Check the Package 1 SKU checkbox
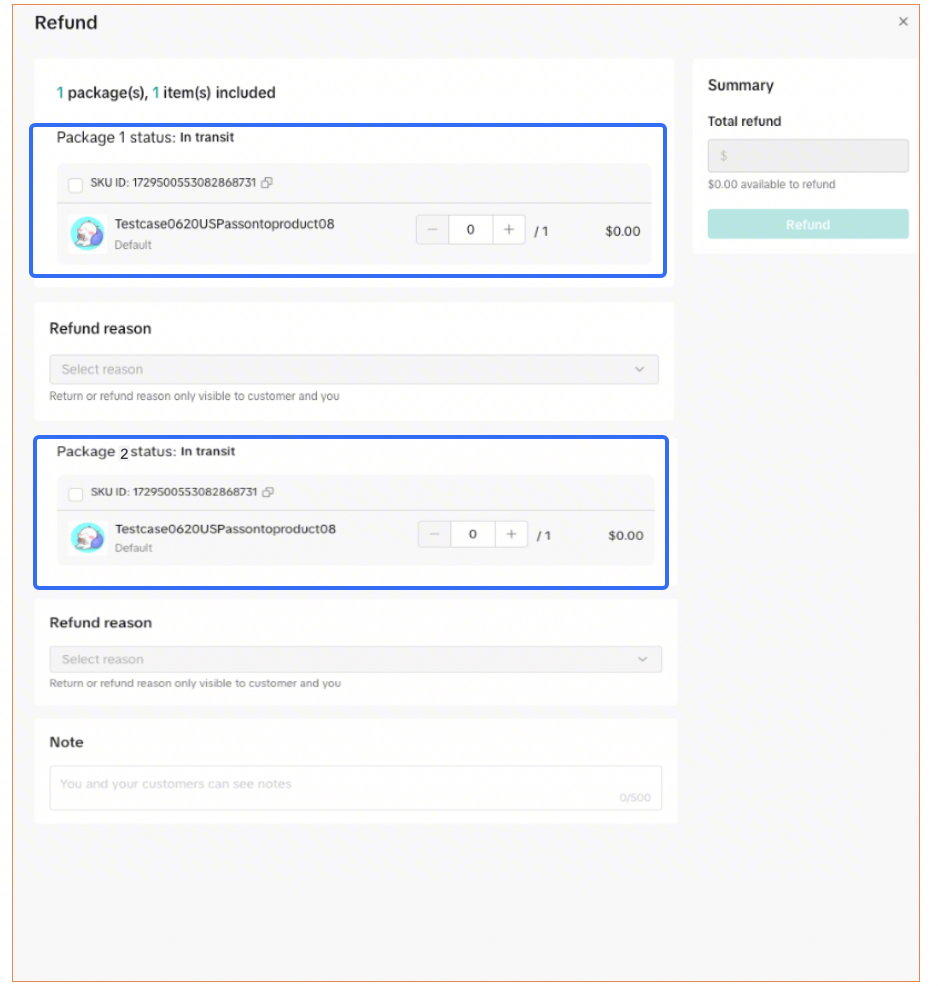 76,185
